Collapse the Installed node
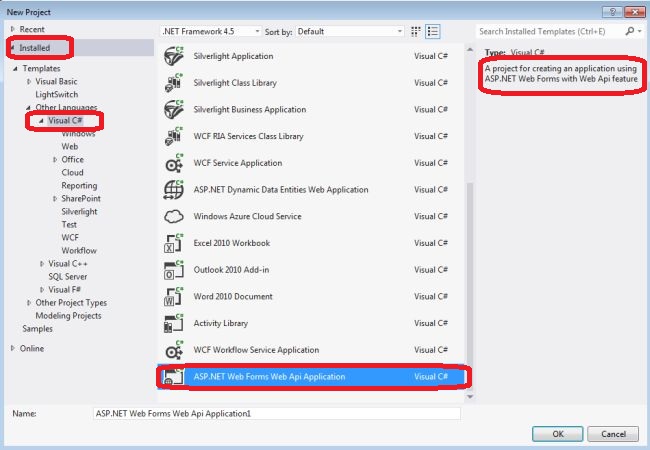This screenshot has height=450, width=650. click(12, 48)
